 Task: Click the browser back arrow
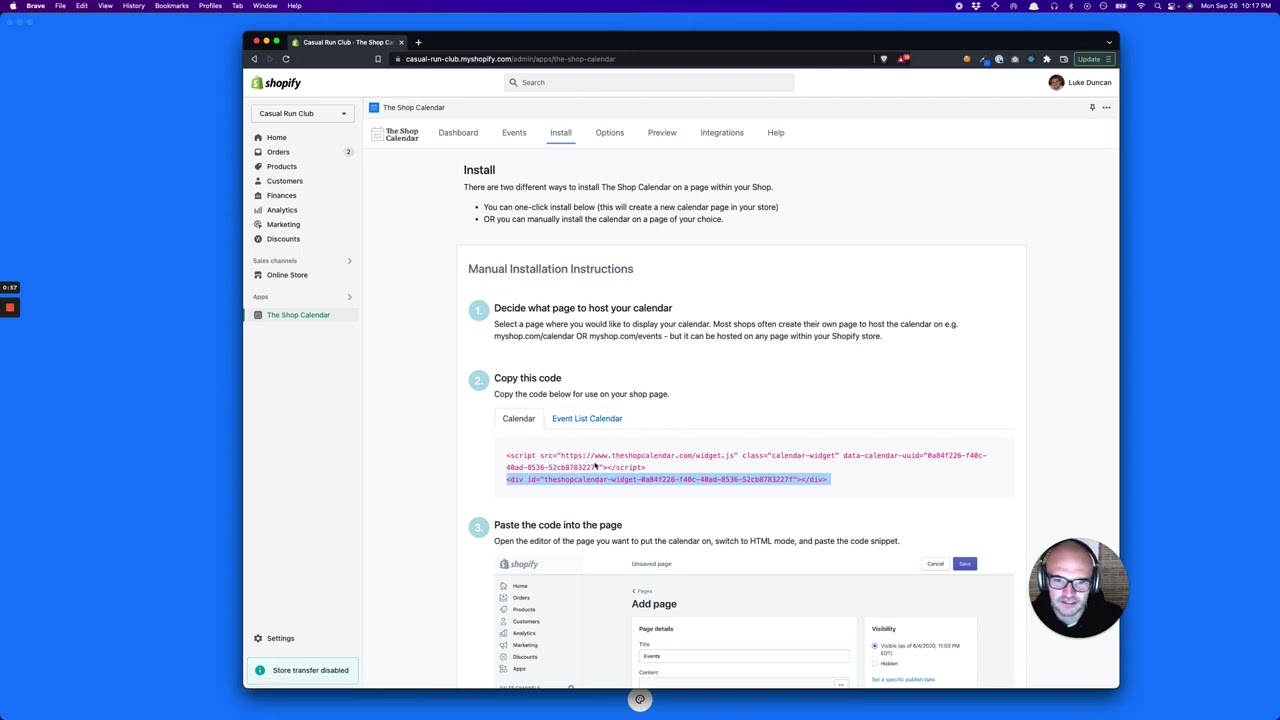click(254, 59)
